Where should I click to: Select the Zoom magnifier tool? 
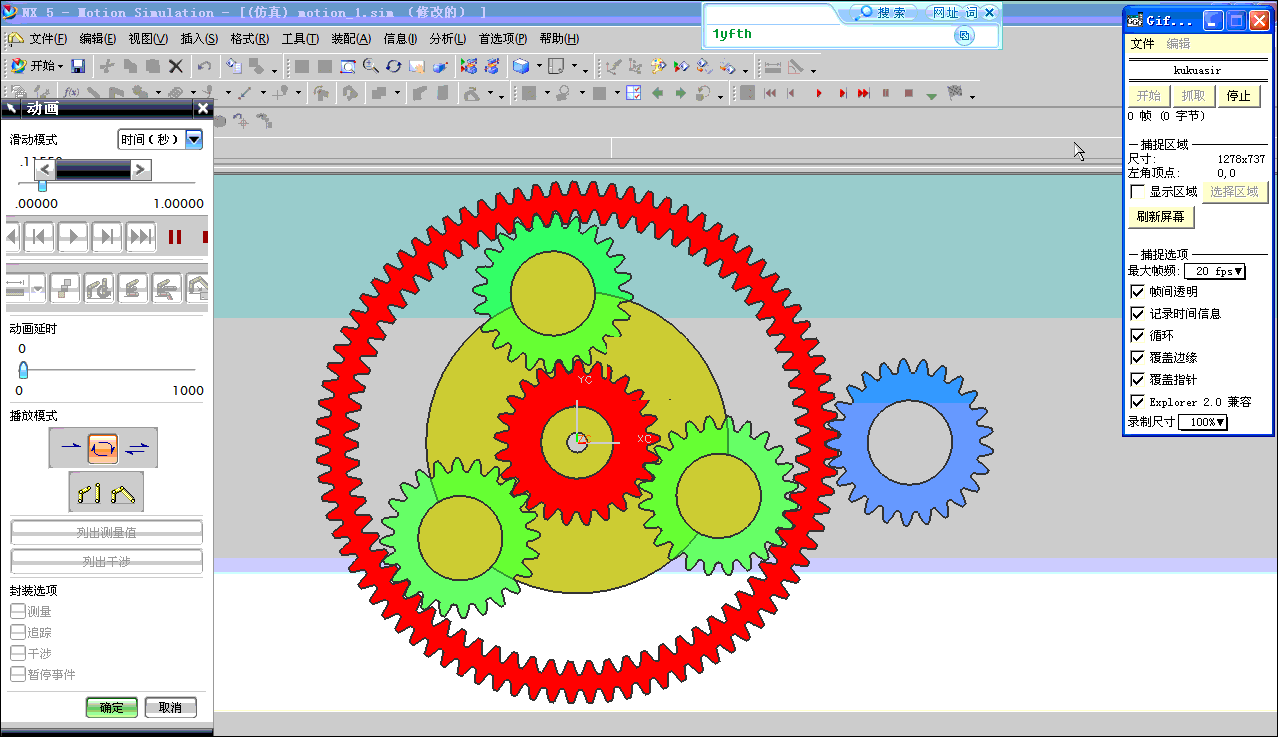tap(371, 66)
